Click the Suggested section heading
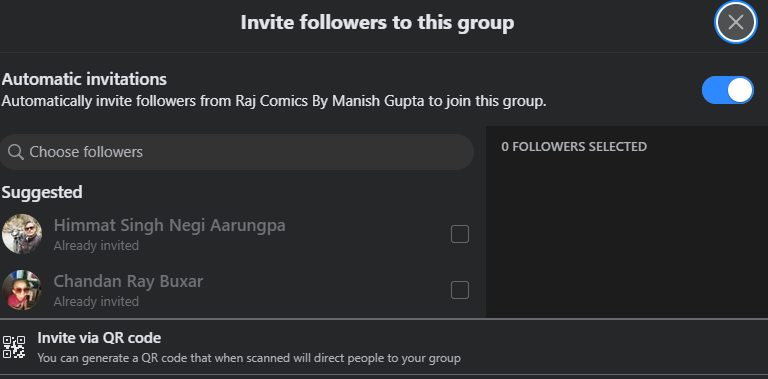The width and height of the screenshot is (768, 379). (42, 192)
